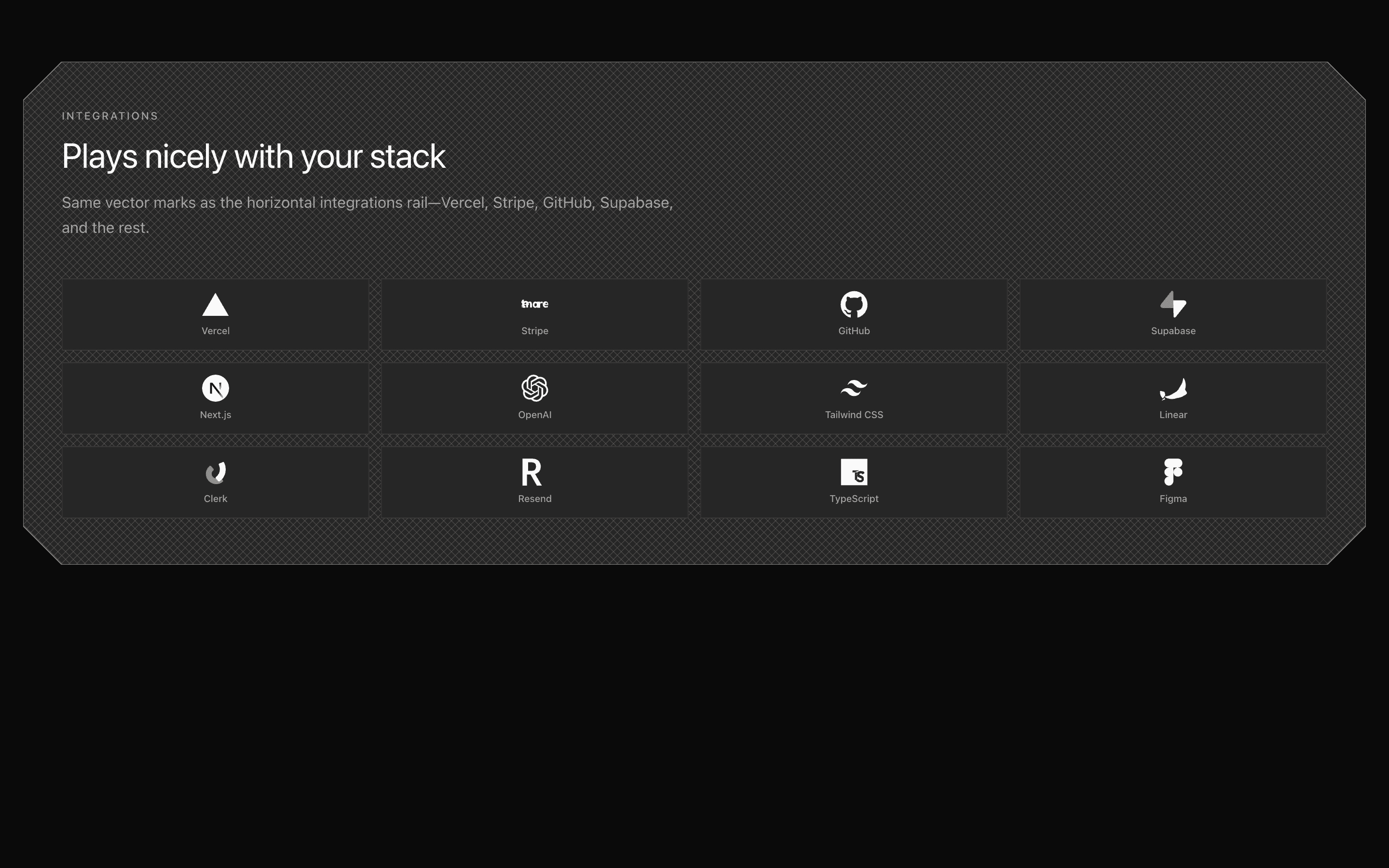1389x868 pixels.
Task: Click the OpenAI spiral icon
Action: click(534, 388)
